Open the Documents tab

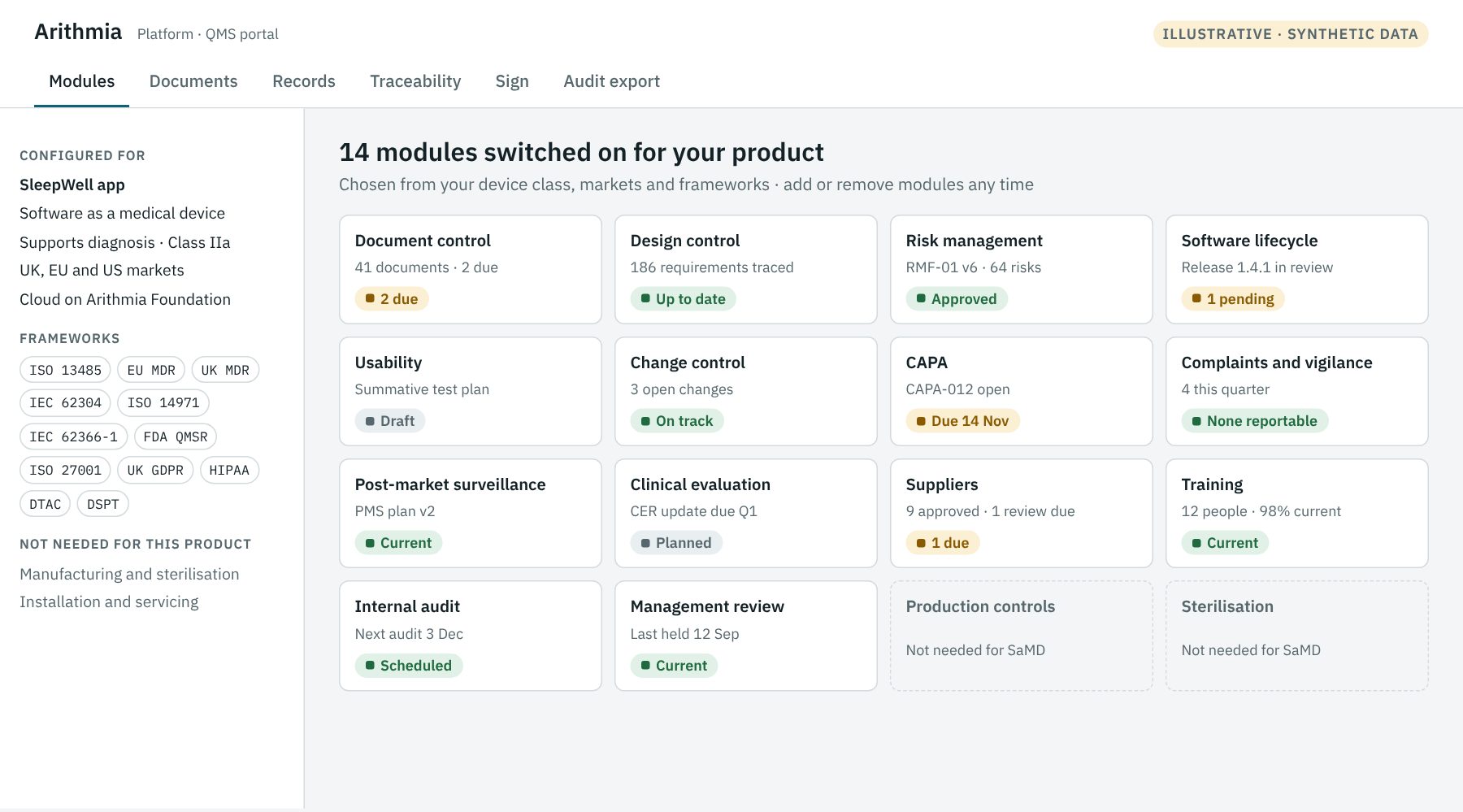point(193,81)
